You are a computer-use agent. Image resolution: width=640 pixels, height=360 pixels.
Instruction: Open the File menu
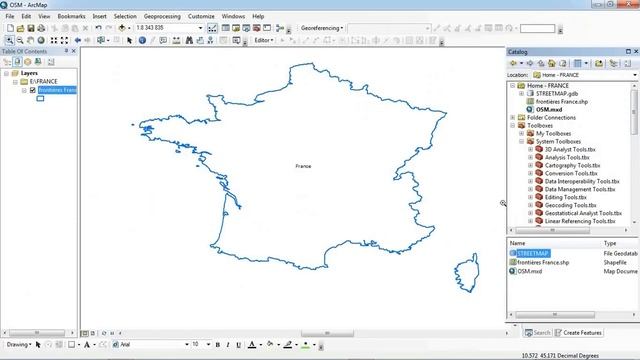10,16
